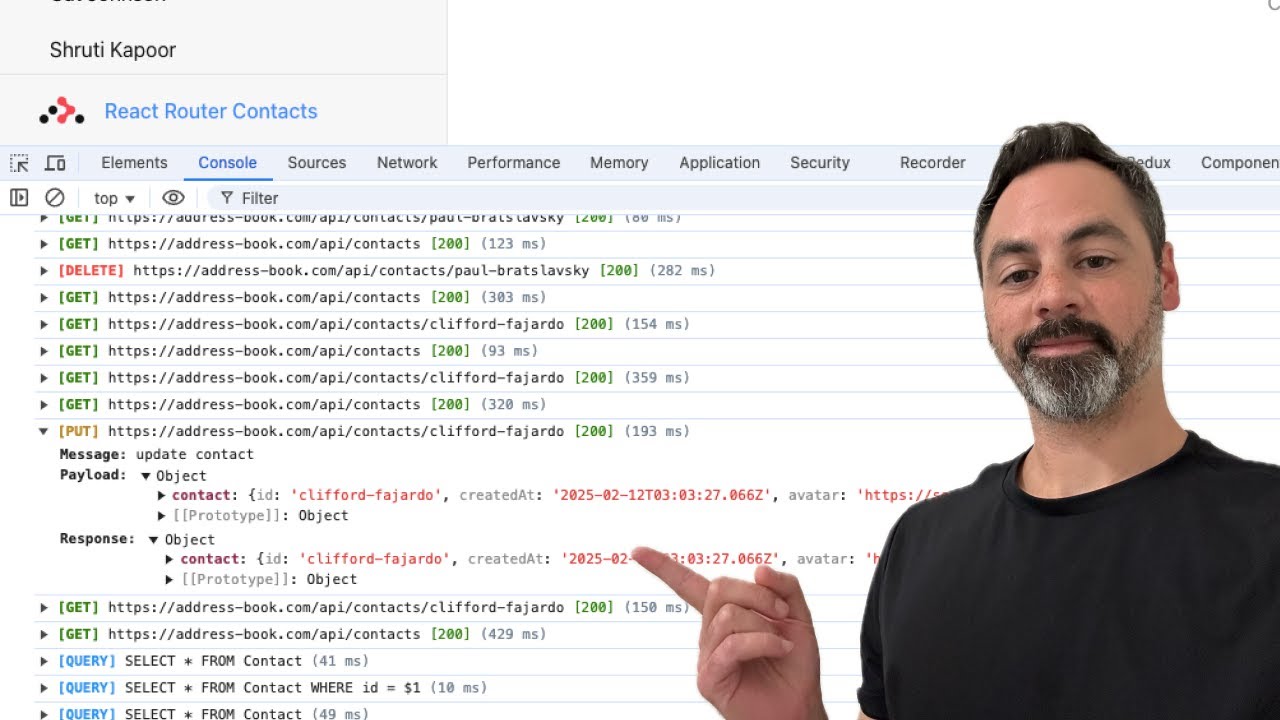Expand GET clifford-fajardo entry at 150 ms
The height and width of the screenshot is (720, 1280).
coord(43,608)
